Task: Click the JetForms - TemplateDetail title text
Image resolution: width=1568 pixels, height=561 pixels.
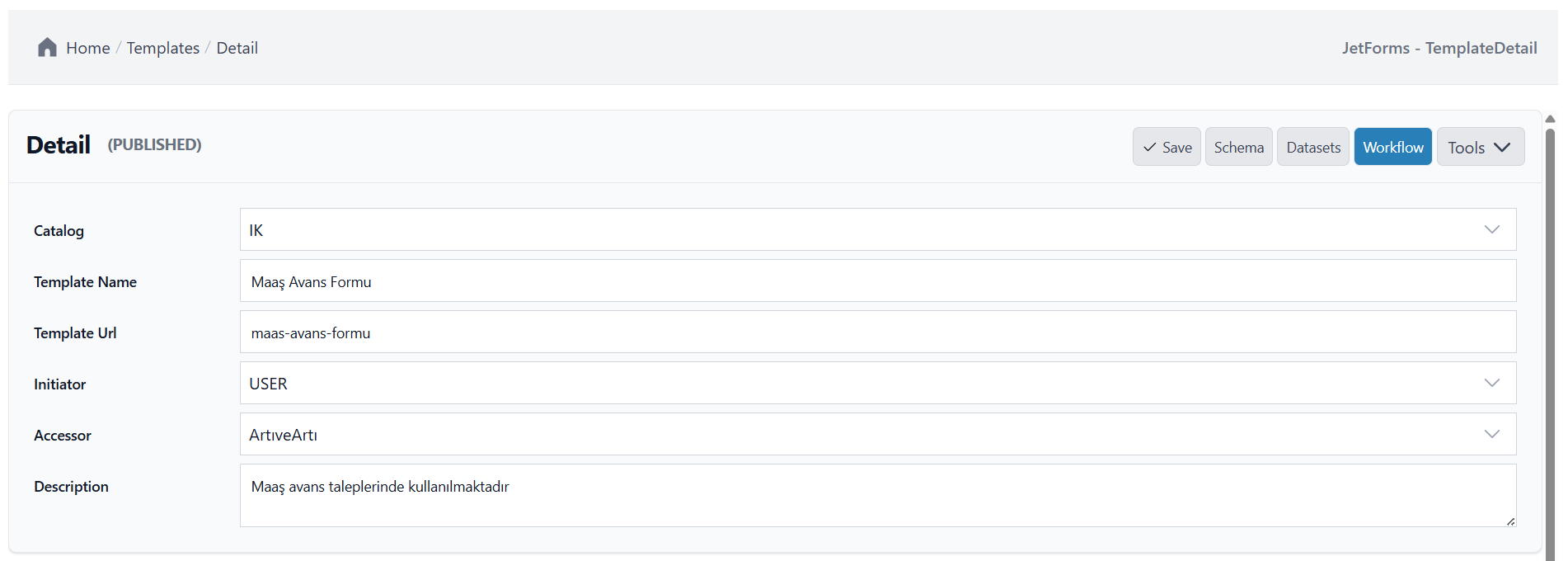Action: 1439,48
